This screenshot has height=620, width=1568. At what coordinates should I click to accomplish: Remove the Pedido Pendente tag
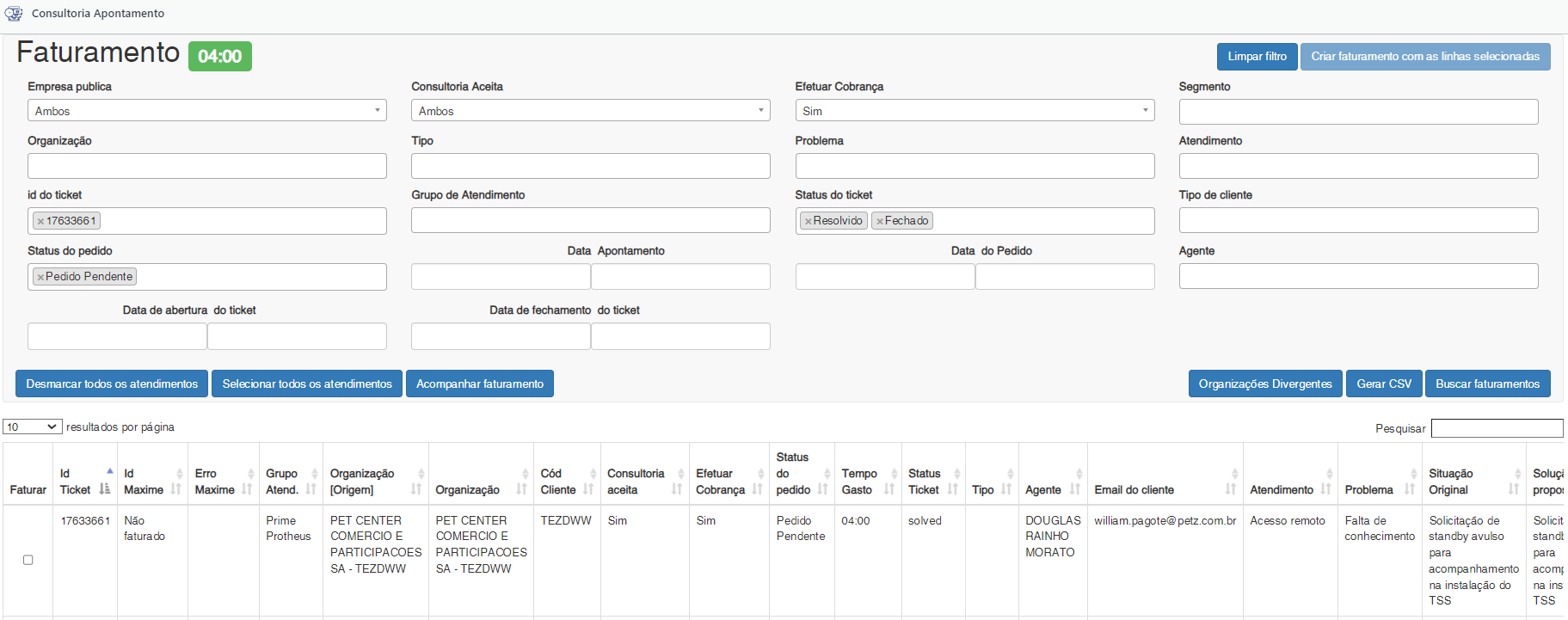(x=40, y=277)
